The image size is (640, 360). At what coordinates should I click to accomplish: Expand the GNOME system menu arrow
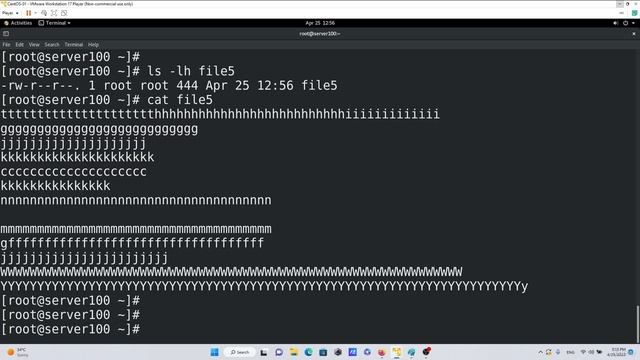[x=633, y=23]
